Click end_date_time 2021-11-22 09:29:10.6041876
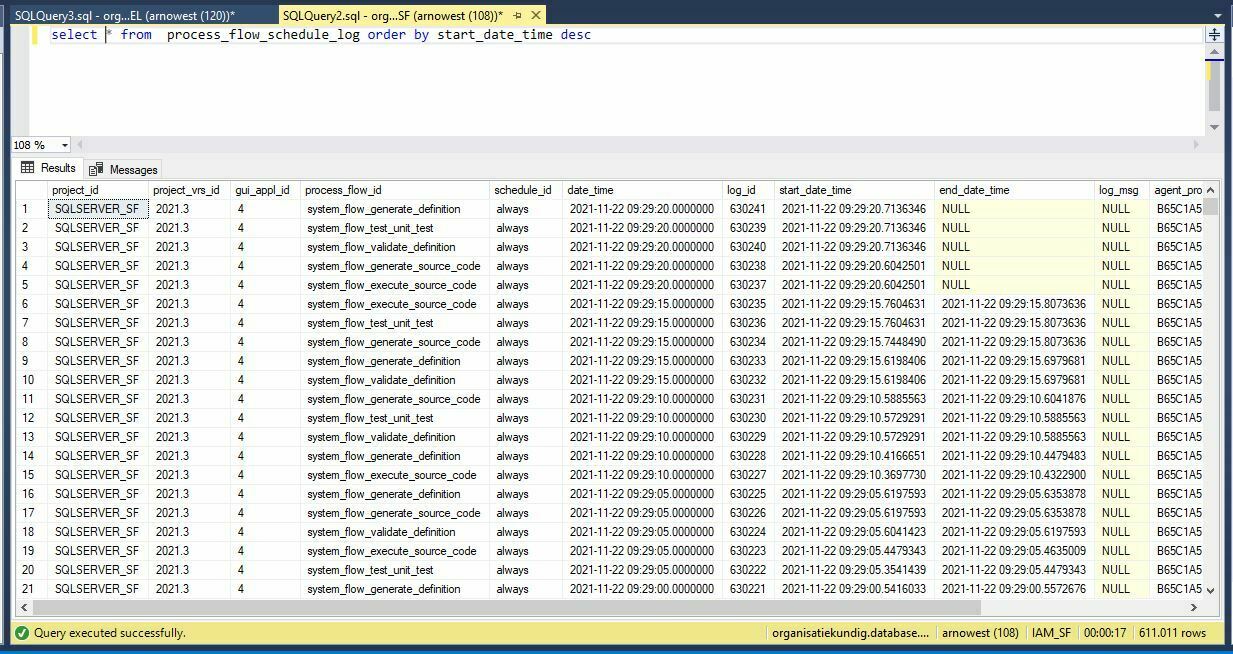Screen dimensions: 1233x654 [x=1015, y=399]
